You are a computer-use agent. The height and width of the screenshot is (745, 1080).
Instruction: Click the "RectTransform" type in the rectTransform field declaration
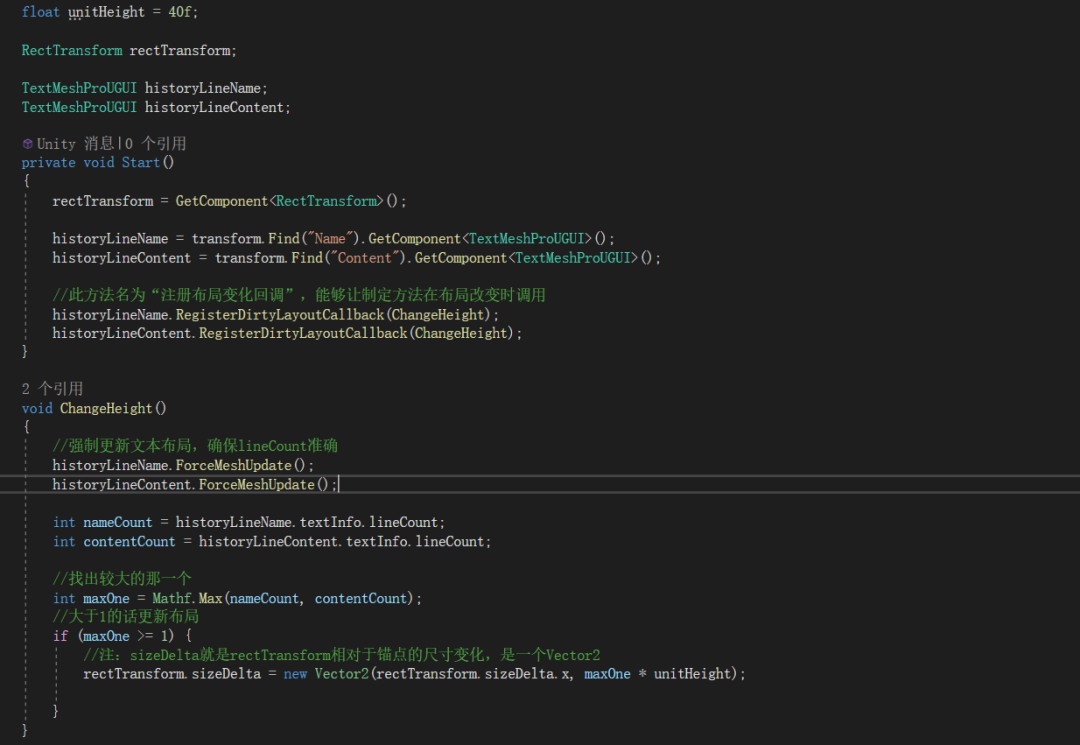[x=72, y=50]
